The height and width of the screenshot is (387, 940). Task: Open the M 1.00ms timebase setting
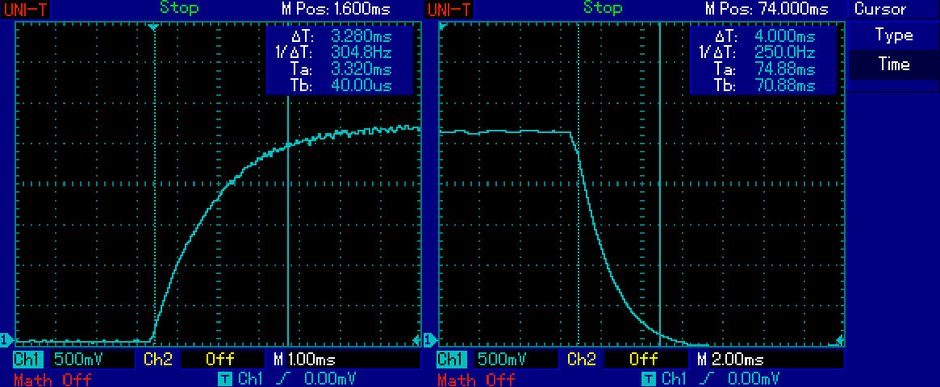coord(305,359)
